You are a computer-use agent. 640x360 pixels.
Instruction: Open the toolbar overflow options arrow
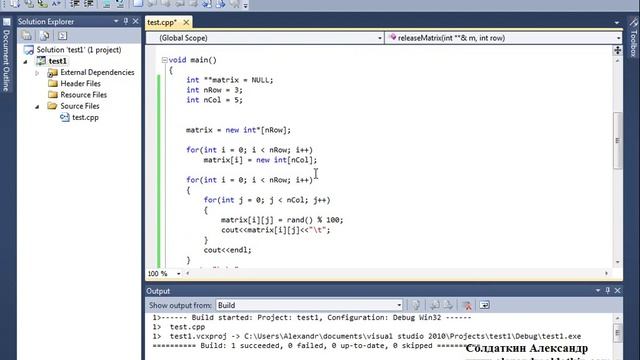[x=246, y=5]
